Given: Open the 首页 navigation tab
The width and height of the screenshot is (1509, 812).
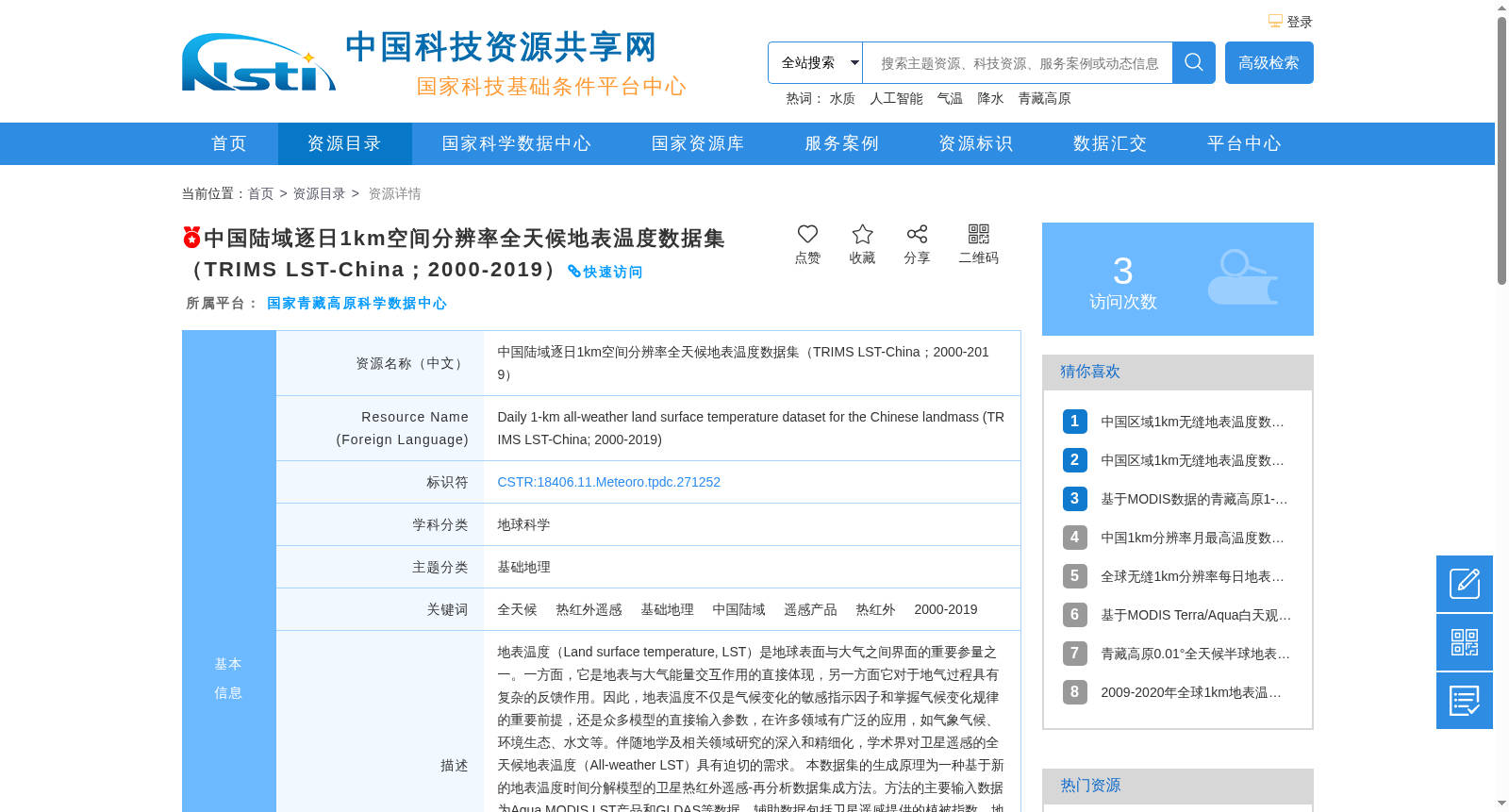Looking at the screenshot, I should [229, 143].
